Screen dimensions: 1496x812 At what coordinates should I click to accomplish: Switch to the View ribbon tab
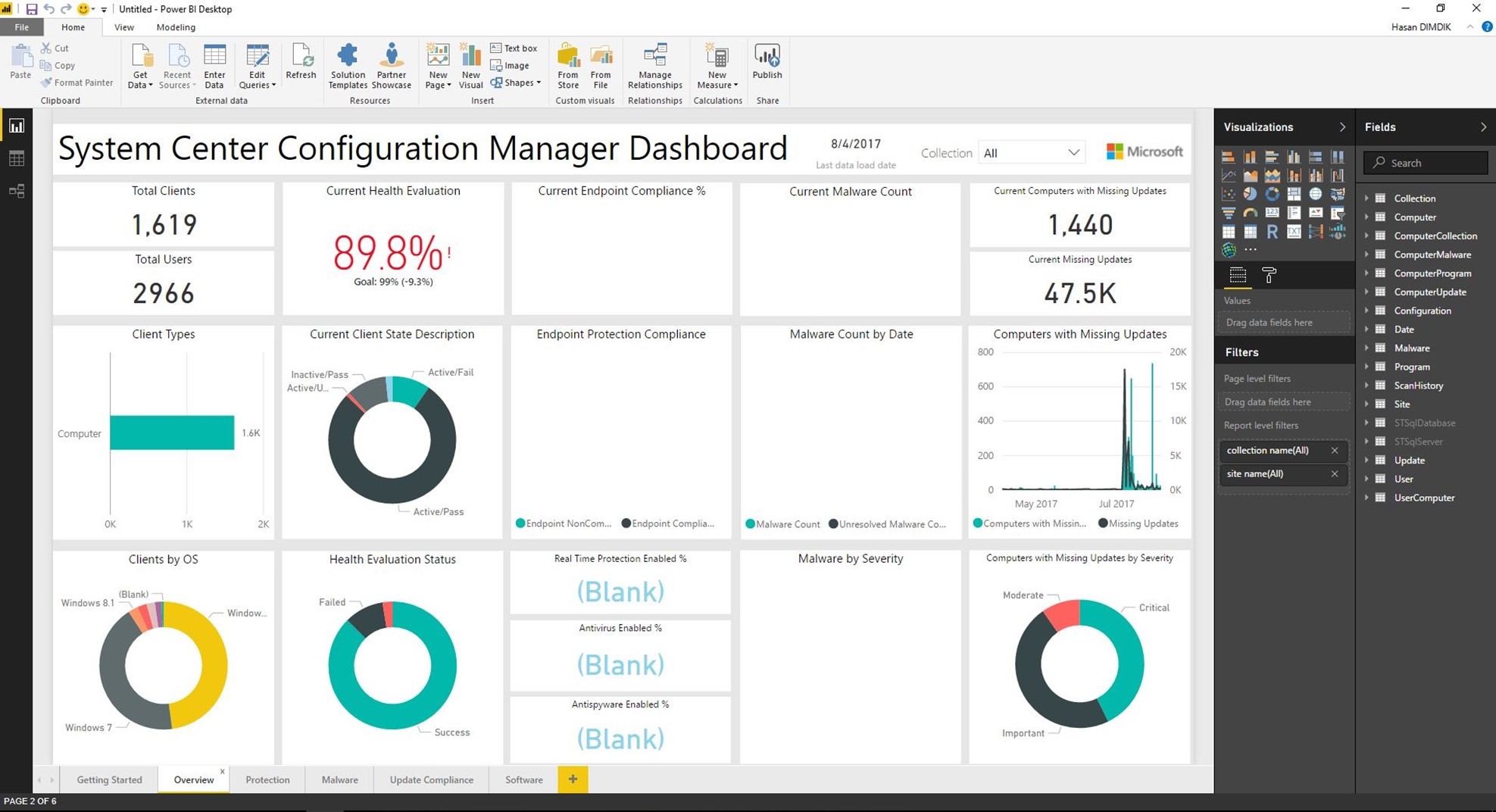(123, 27)
